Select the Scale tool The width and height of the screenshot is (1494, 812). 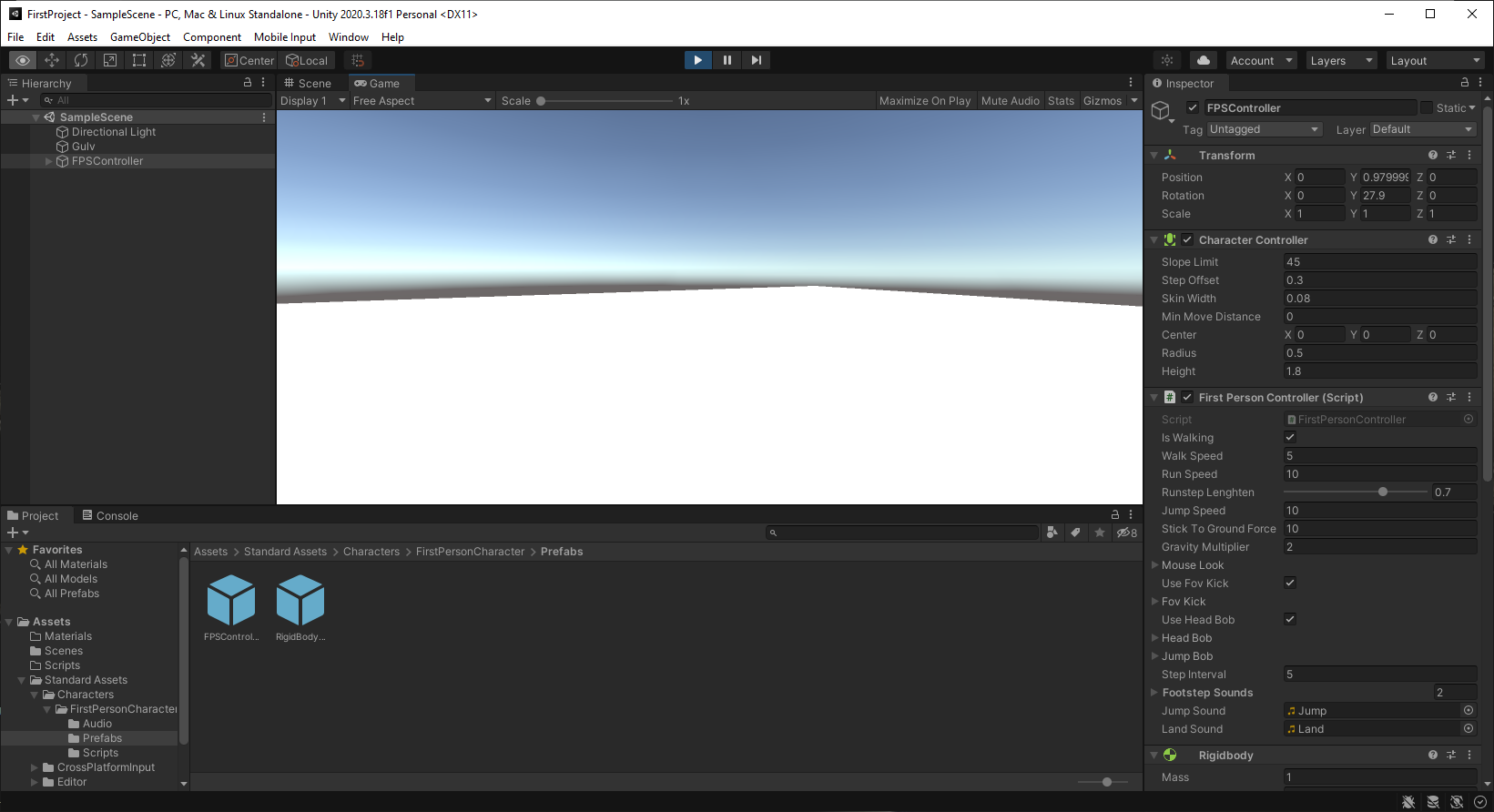[x=110, y=60]
